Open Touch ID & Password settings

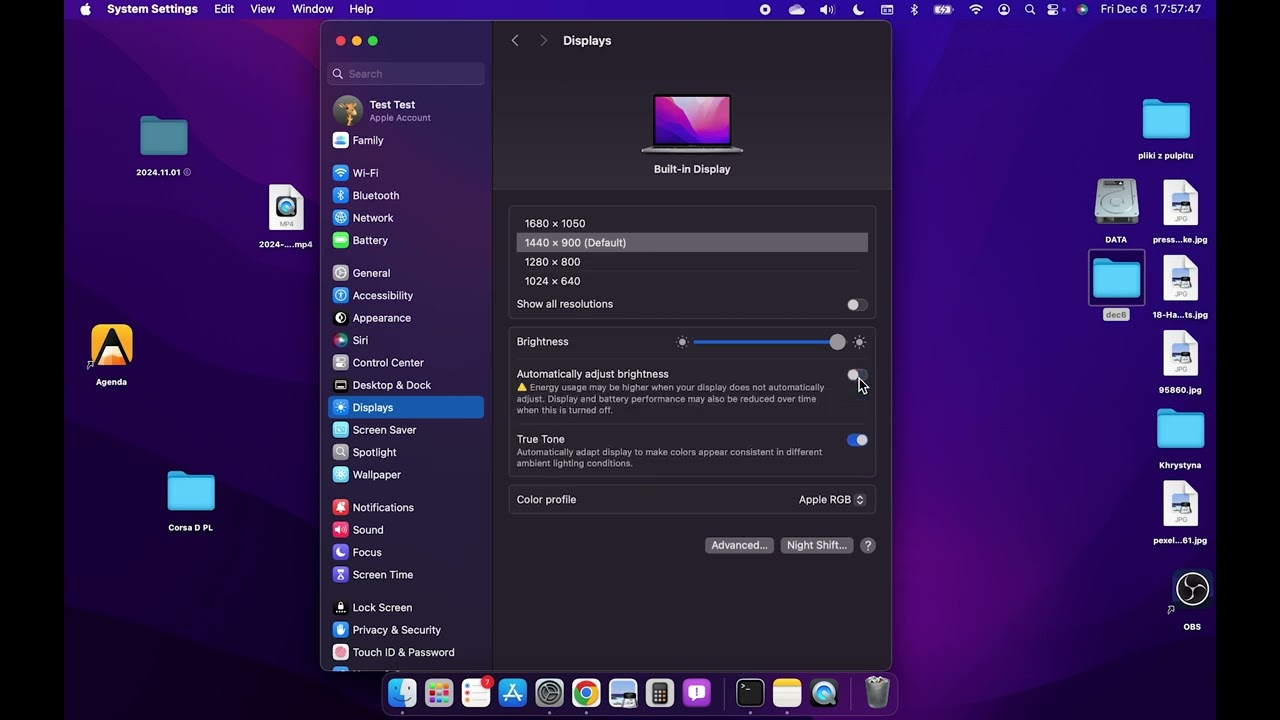click(x=406, y=653)
